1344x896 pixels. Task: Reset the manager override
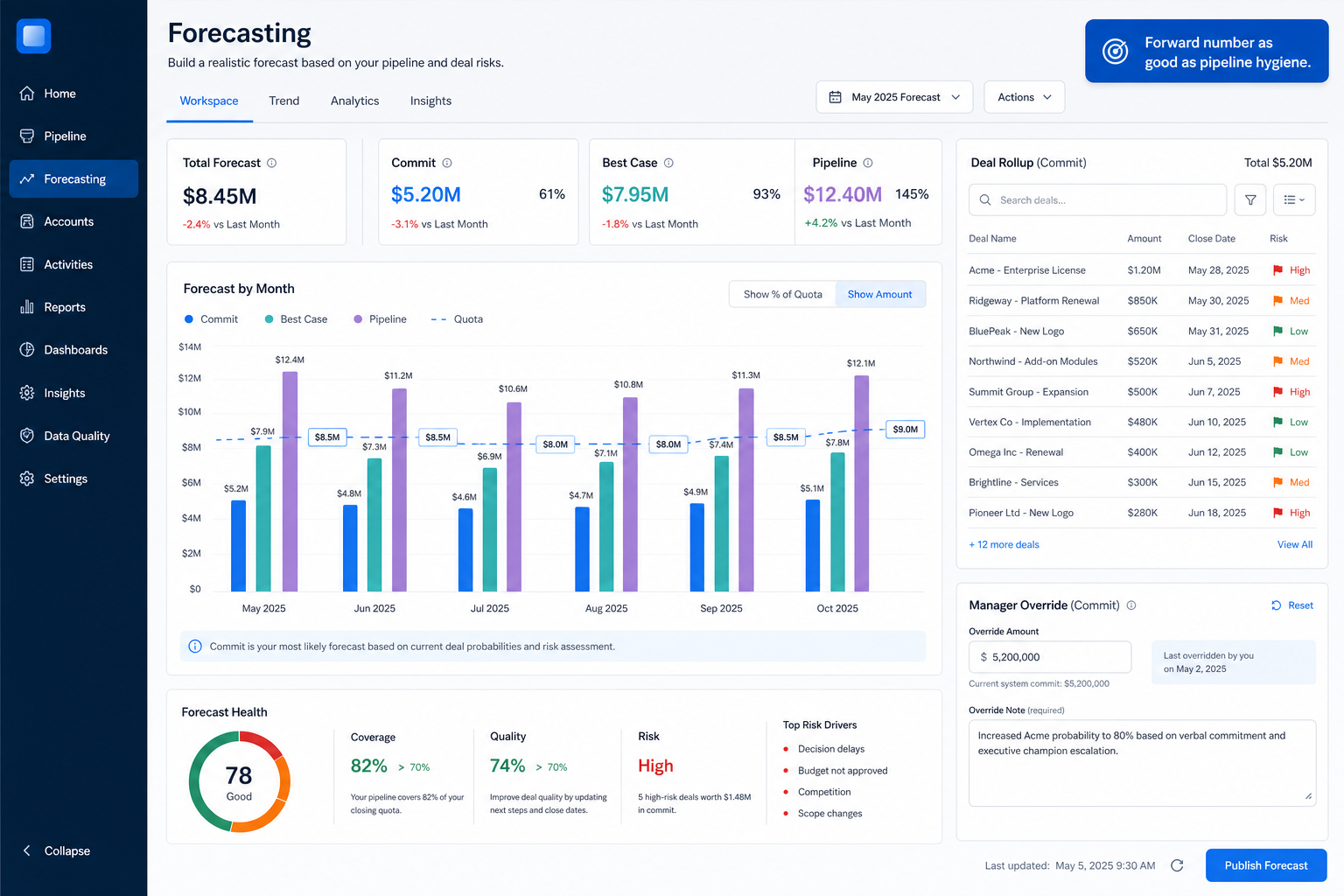pos(1292,605)
